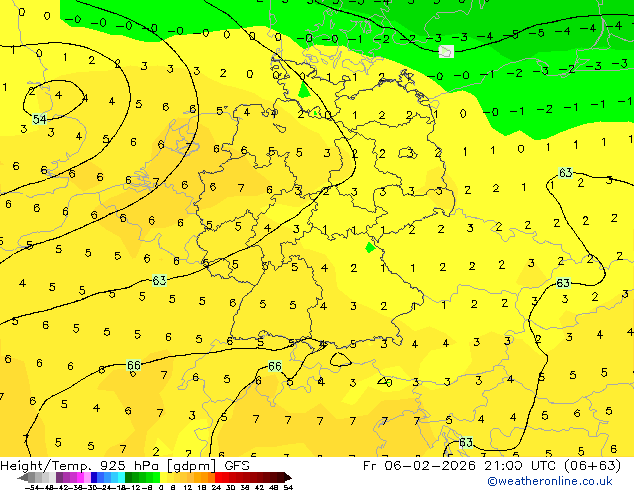Click the white square marker over Sweden
The width and height of the screenshot is (634, 490).
[446, 52]
